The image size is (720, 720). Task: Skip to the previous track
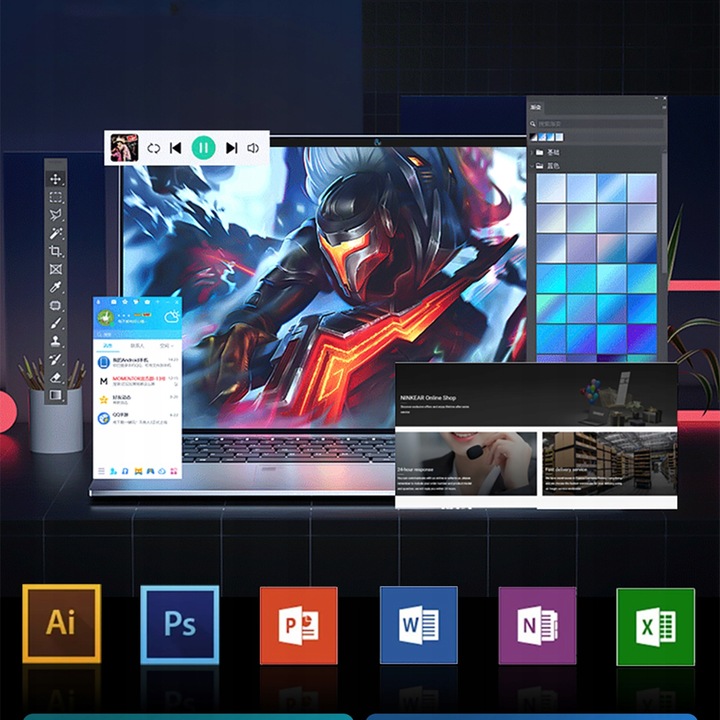(x=175, y=148)
